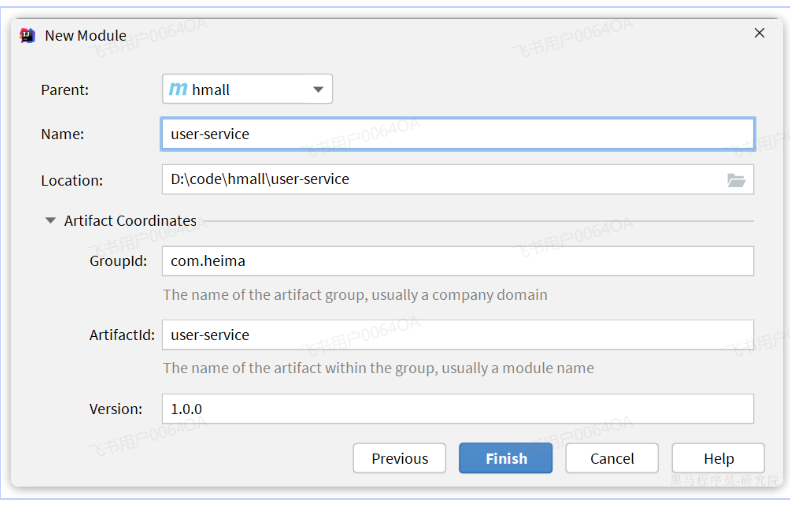Click the GroupId hint about company domain
Image resolution: width=790 pixels, height=506 pixels.
pyautogui.click(x=355, y=295)
